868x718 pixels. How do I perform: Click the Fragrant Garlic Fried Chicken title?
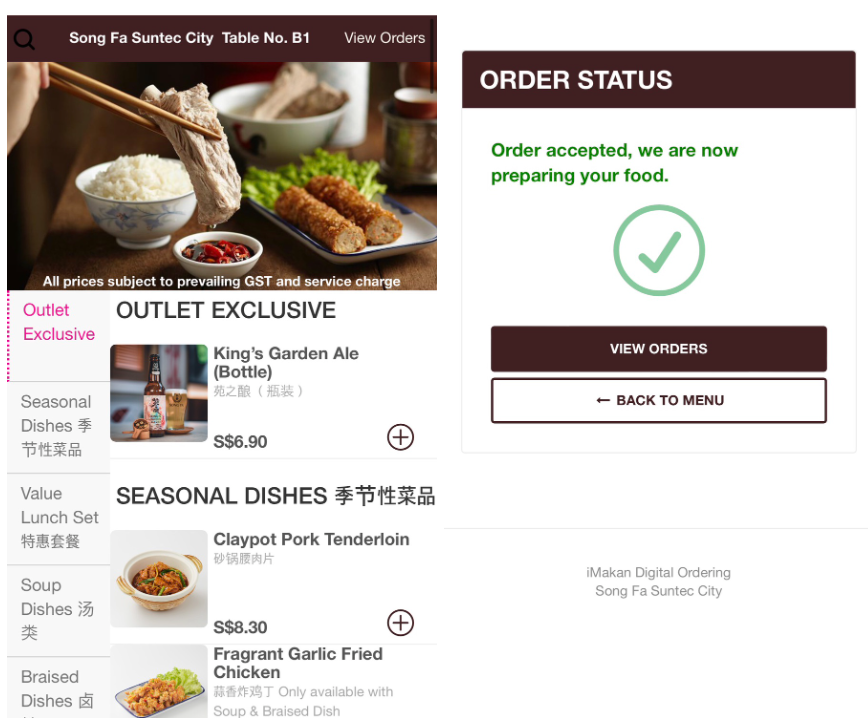298,663
